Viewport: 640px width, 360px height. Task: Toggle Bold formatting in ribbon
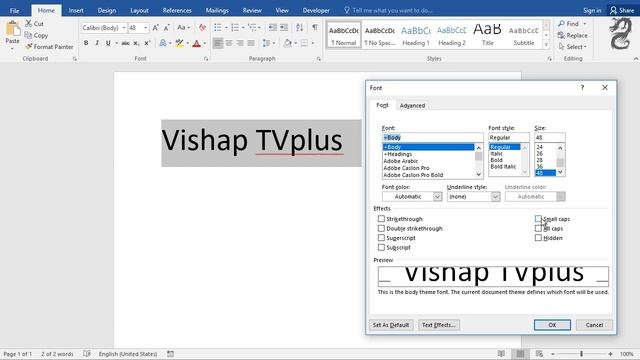tap(86, 43)
